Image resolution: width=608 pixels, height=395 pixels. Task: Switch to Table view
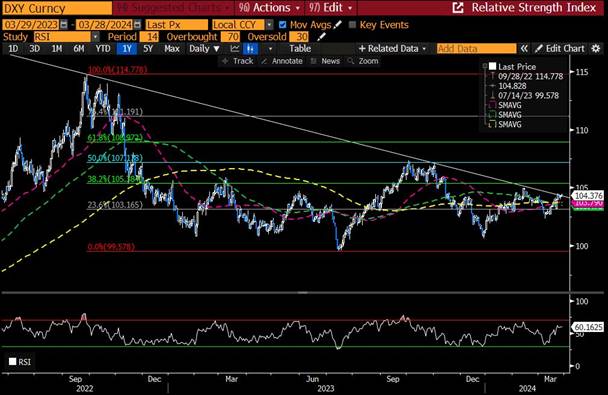tap(300, 48)
